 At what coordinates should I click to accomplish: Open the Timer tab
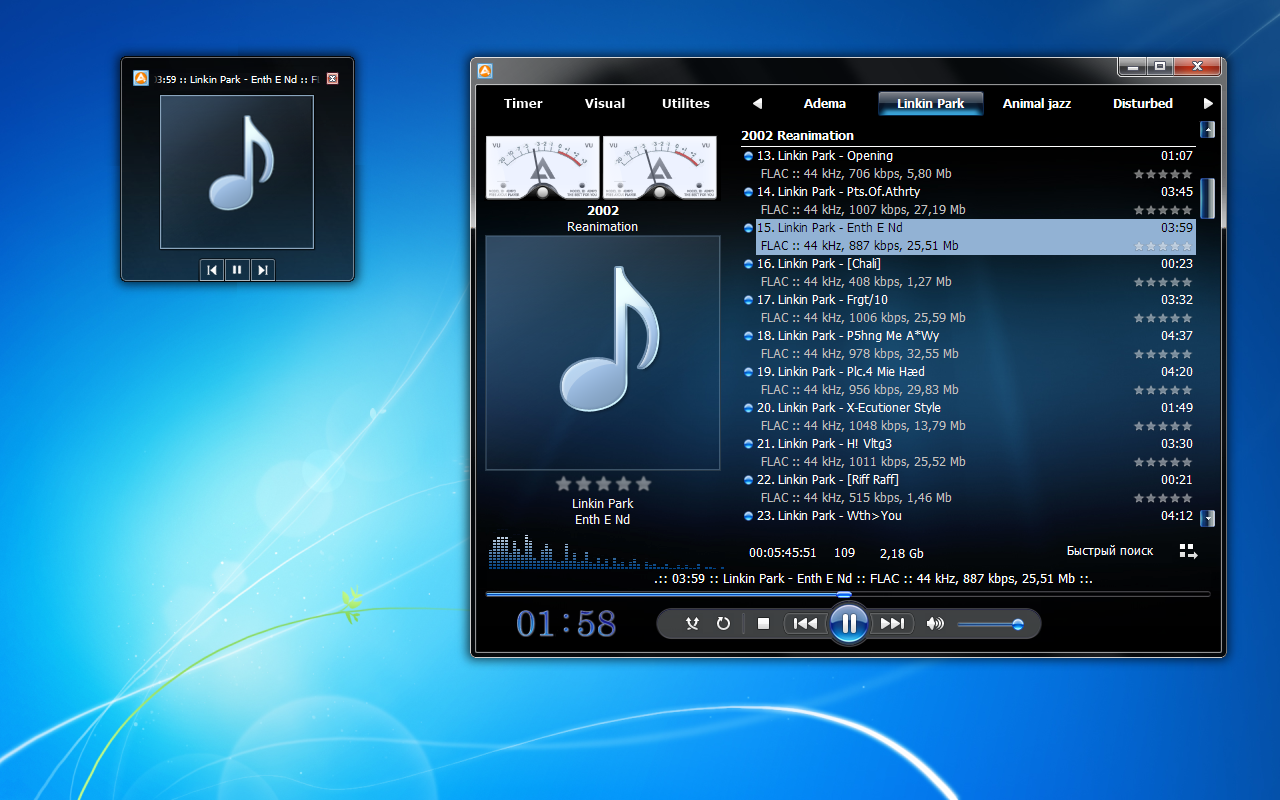coord(523,104)
